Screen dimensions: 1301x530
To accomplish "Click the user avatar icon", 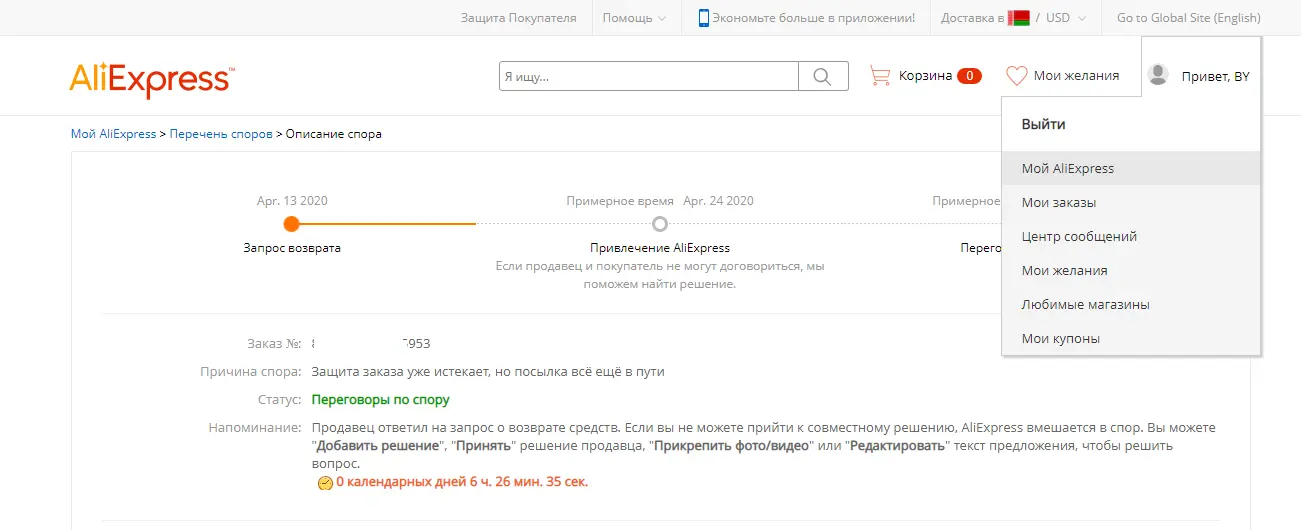I will point(1158,75).
